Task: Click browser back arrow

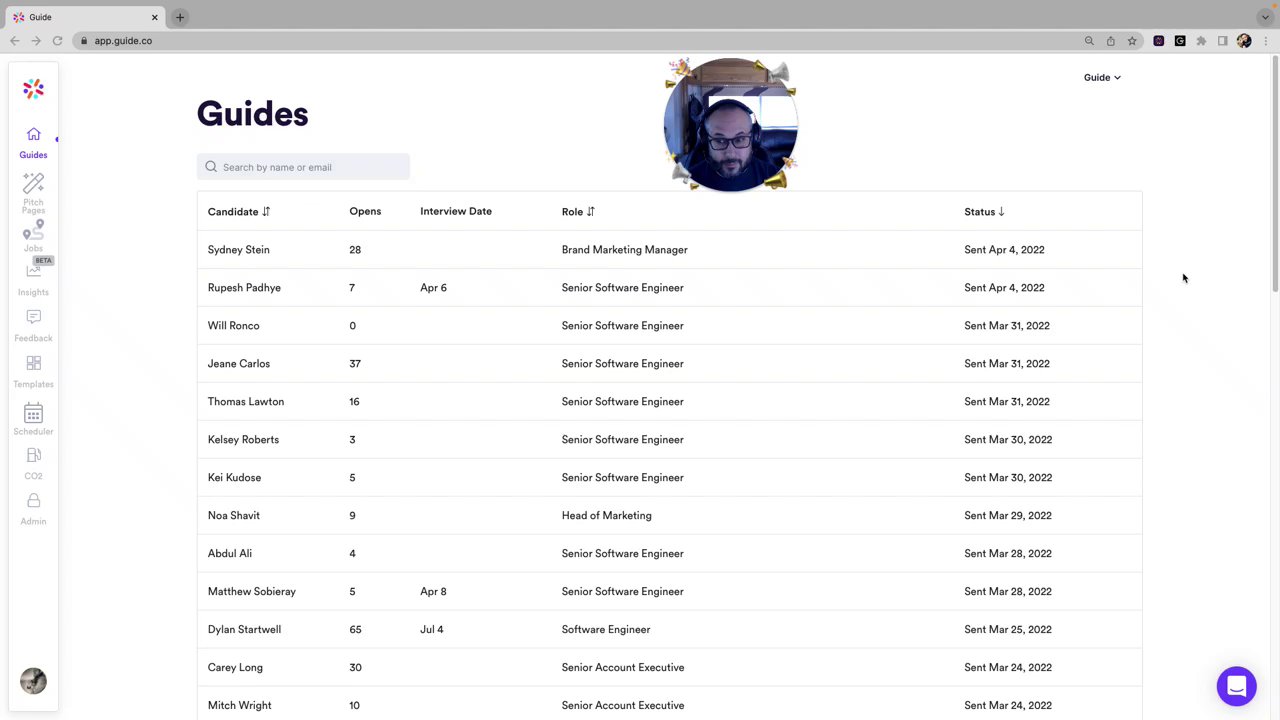Action: [14, 41]
